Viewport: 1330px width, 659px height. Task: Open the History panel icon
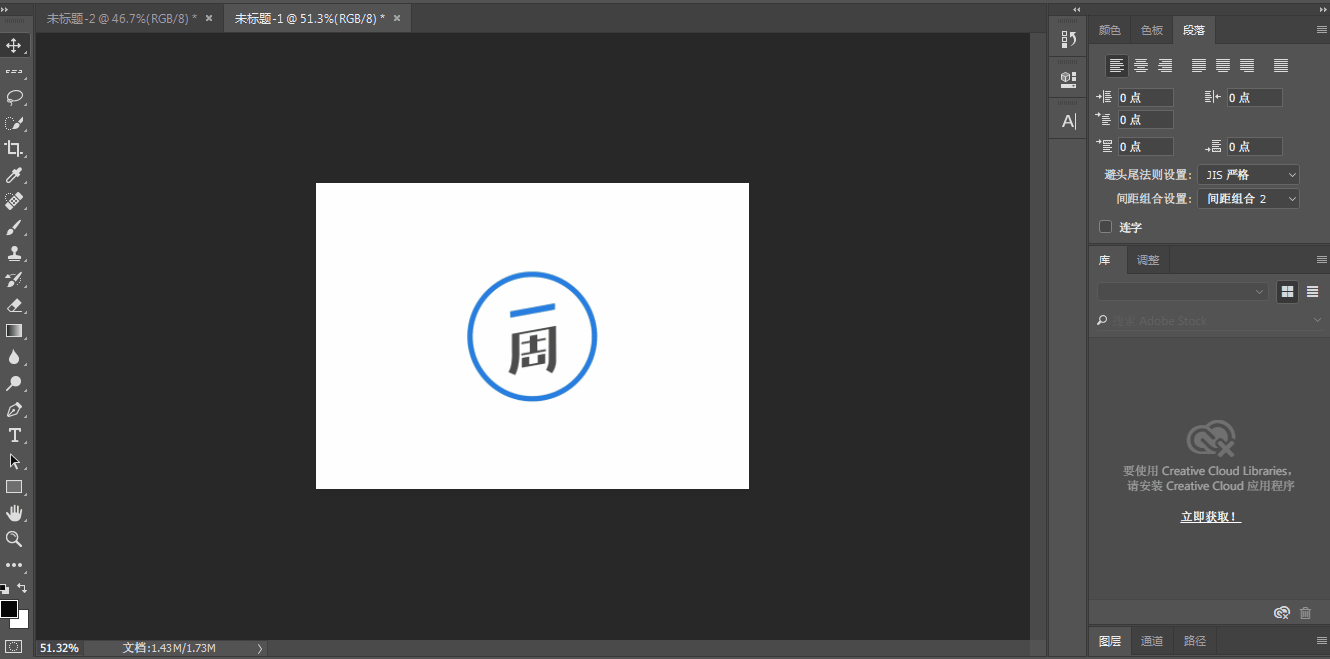click(1068, 40)
